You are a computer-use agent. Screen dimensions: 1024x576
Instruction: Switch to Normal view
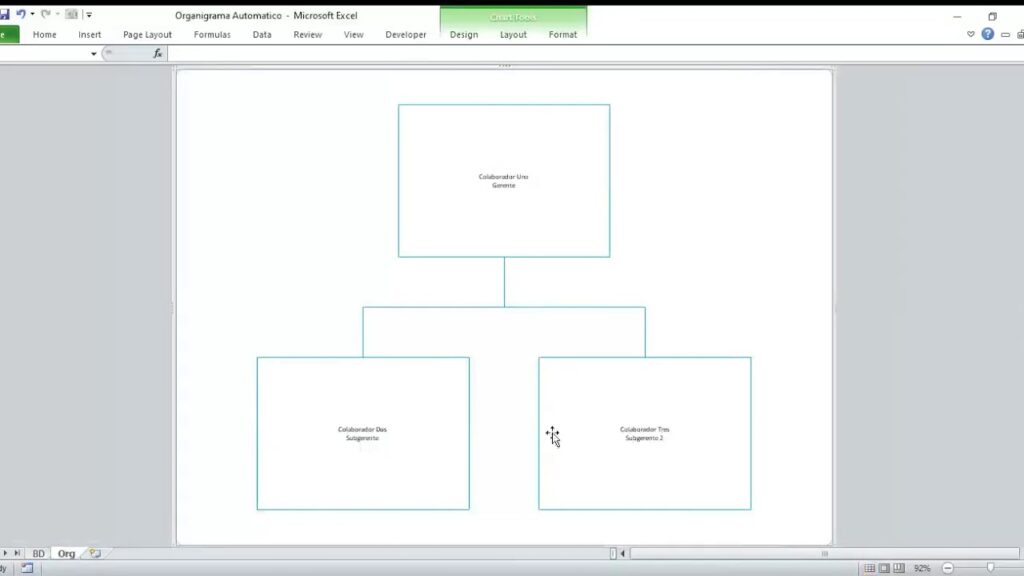pyautogui.click(x=869, y=568)
